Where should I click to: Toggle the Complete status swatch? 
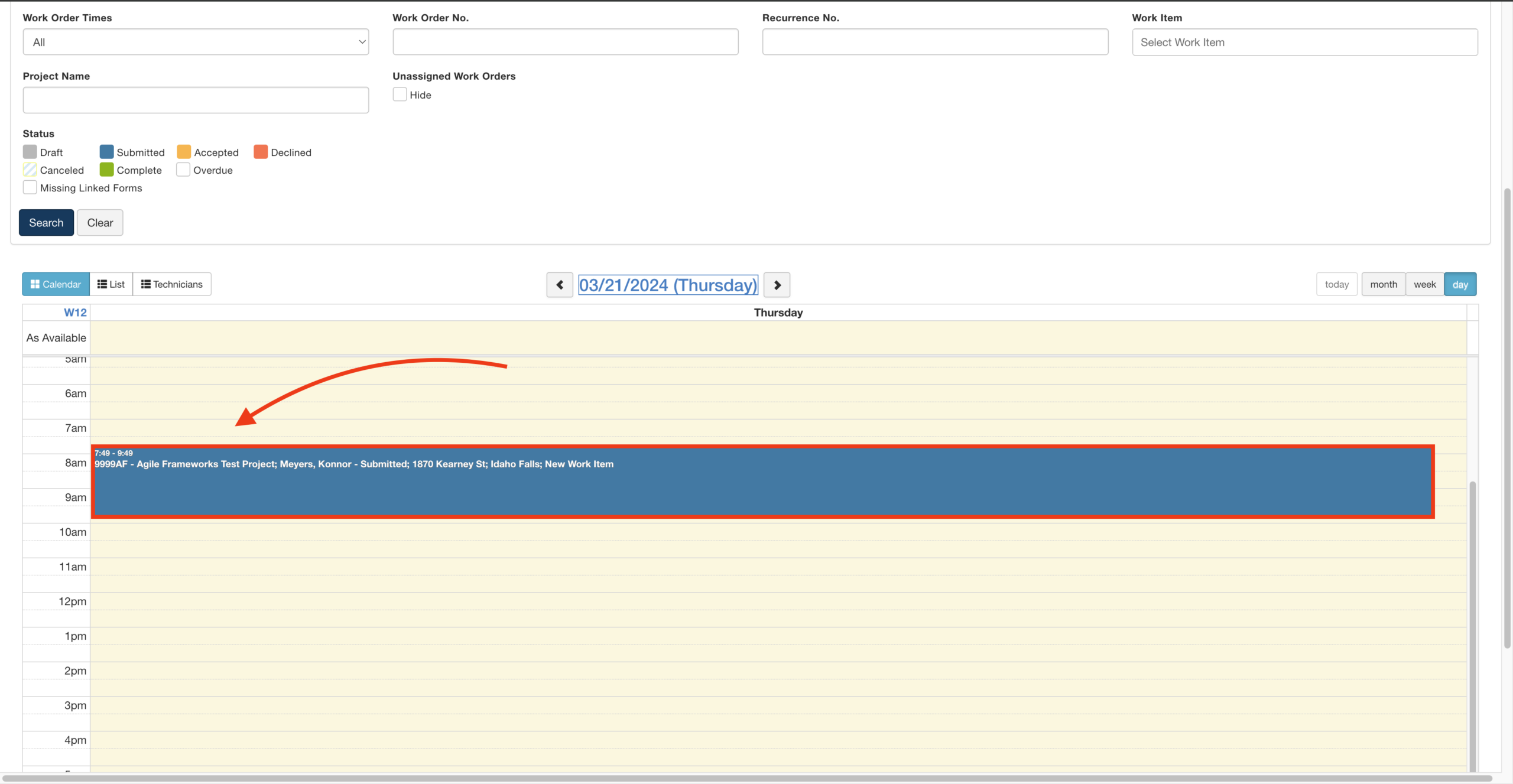[x=107, y=170]
